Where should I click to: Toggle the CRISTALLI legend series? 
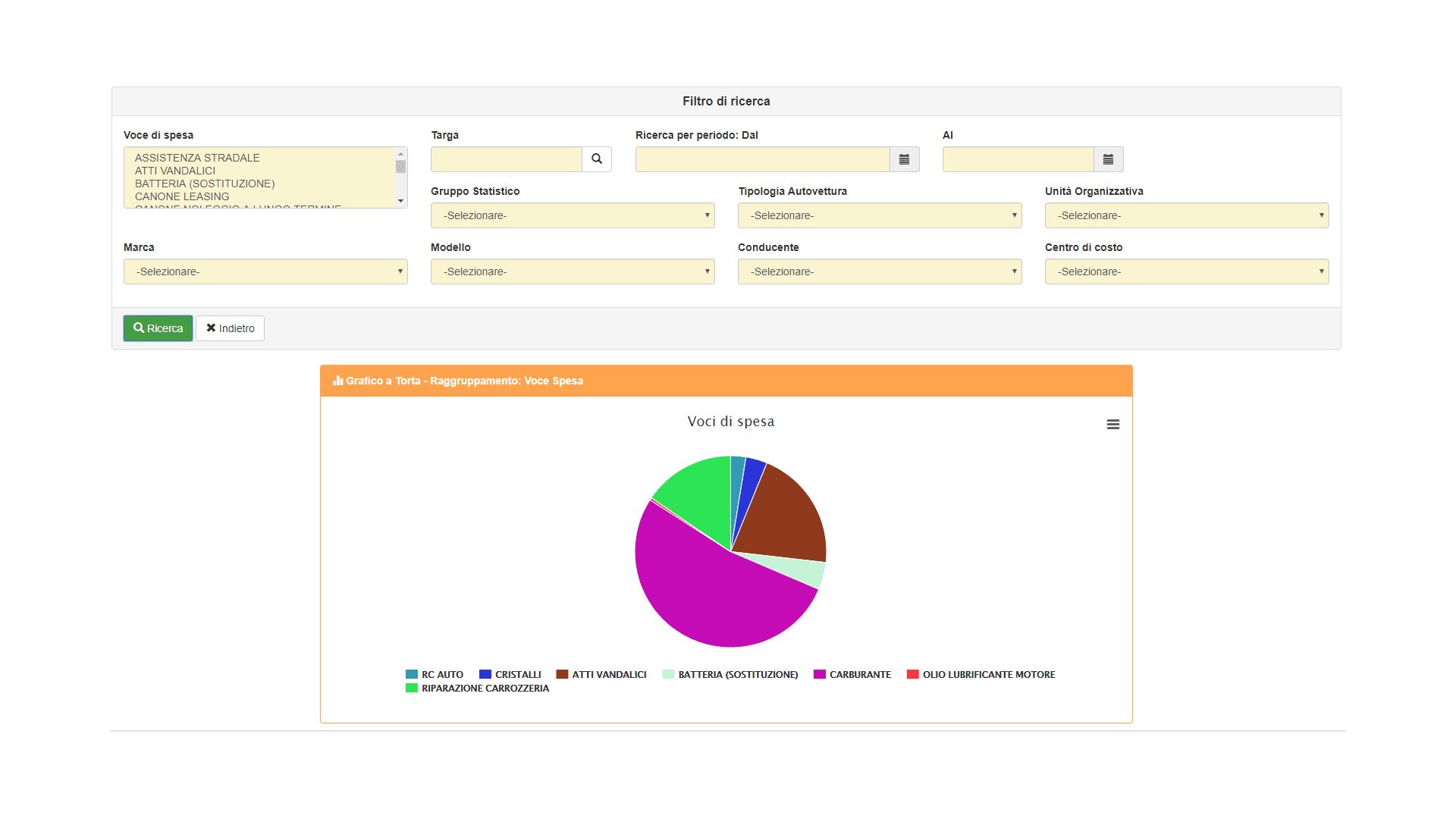tap(517, 674)
